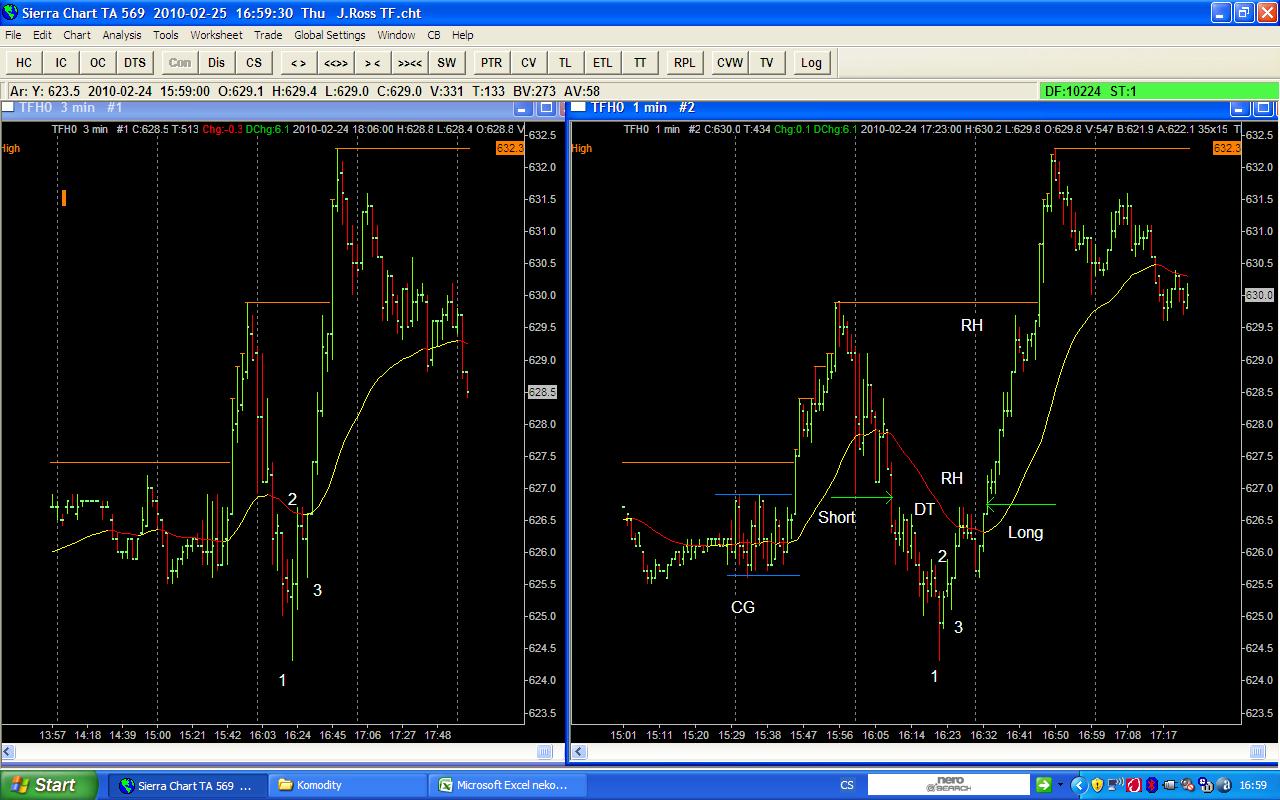
Task: Open the Trade menu
Action: pyautogui.click(x=268, y=35)
